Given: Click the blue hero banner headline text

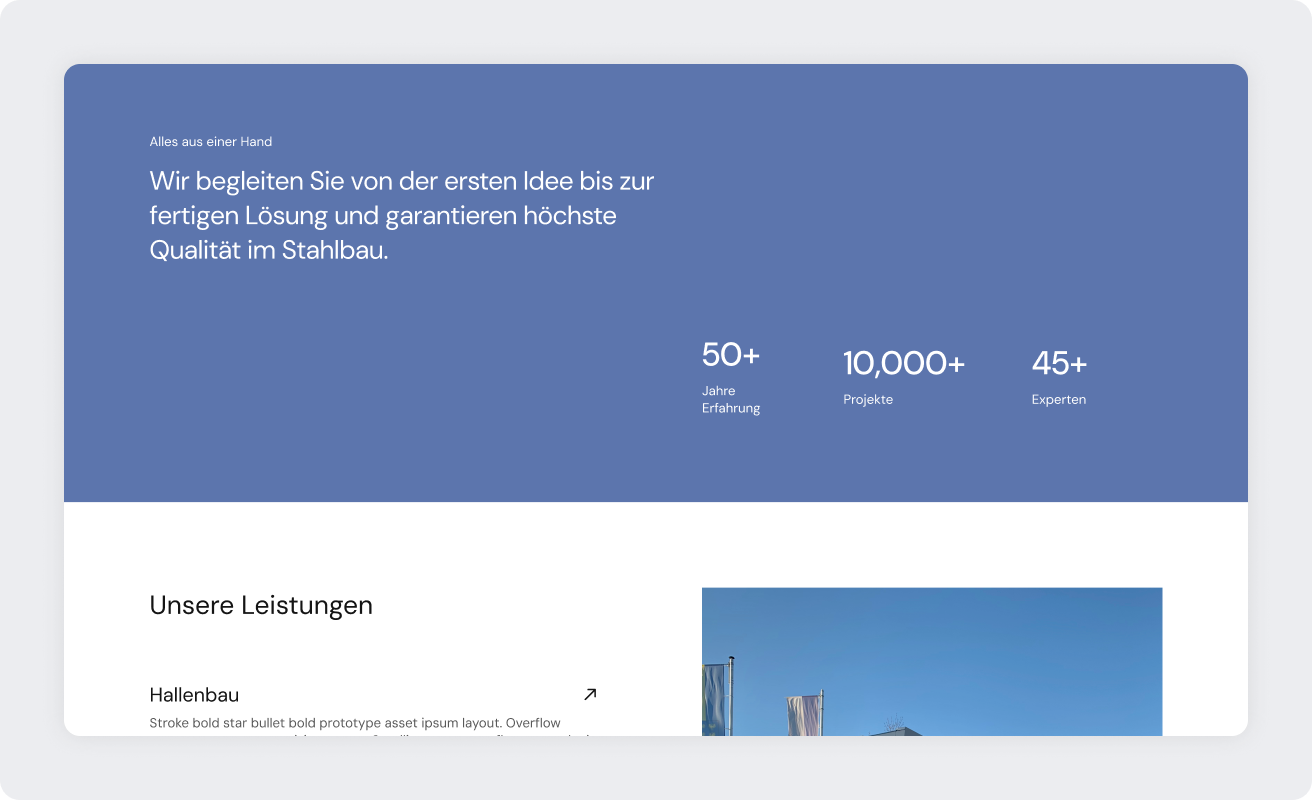Looking at the screenshot, I should coord(400,214).
